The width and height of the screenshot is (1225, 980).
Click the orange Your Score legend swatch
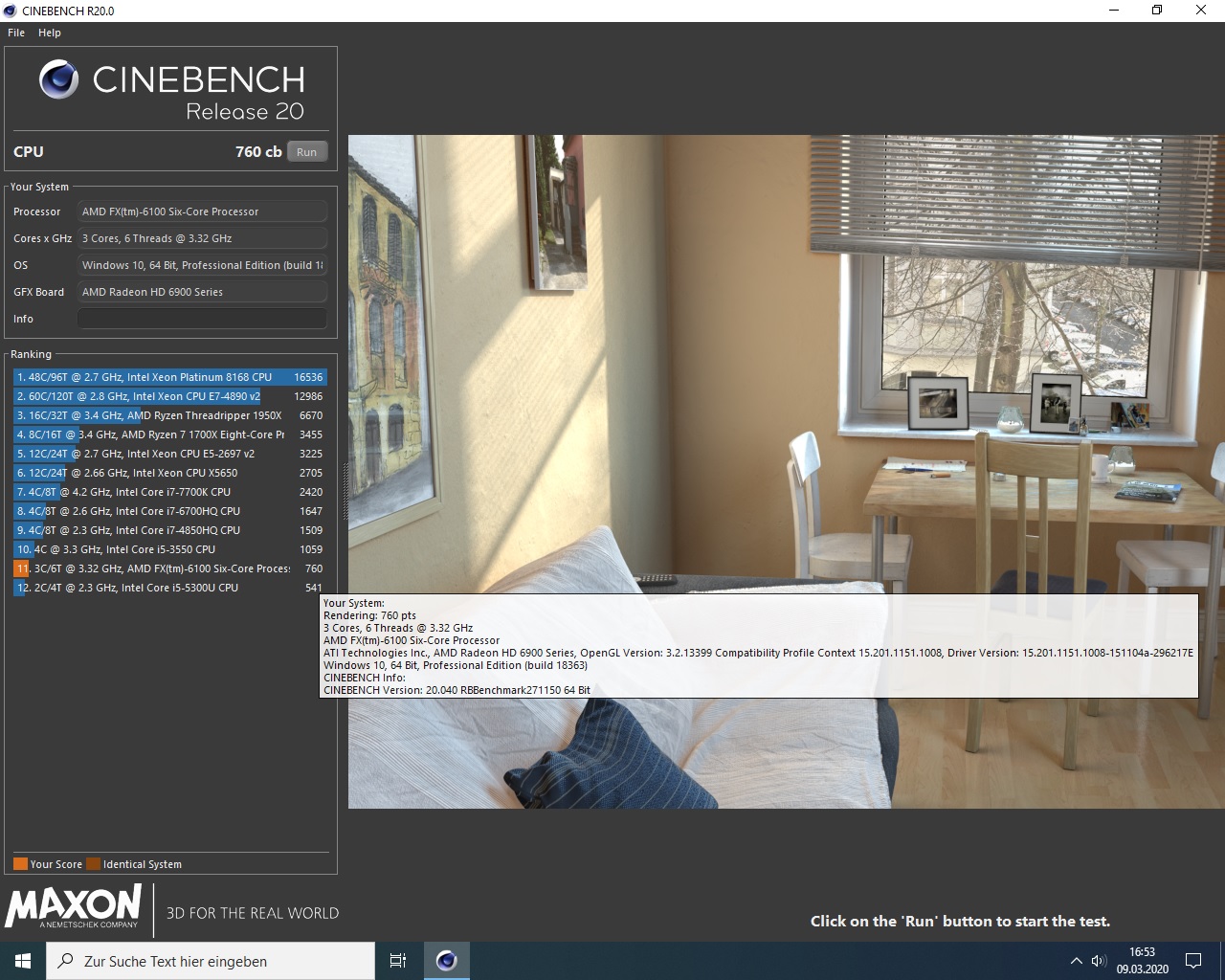tap(20, 864)
